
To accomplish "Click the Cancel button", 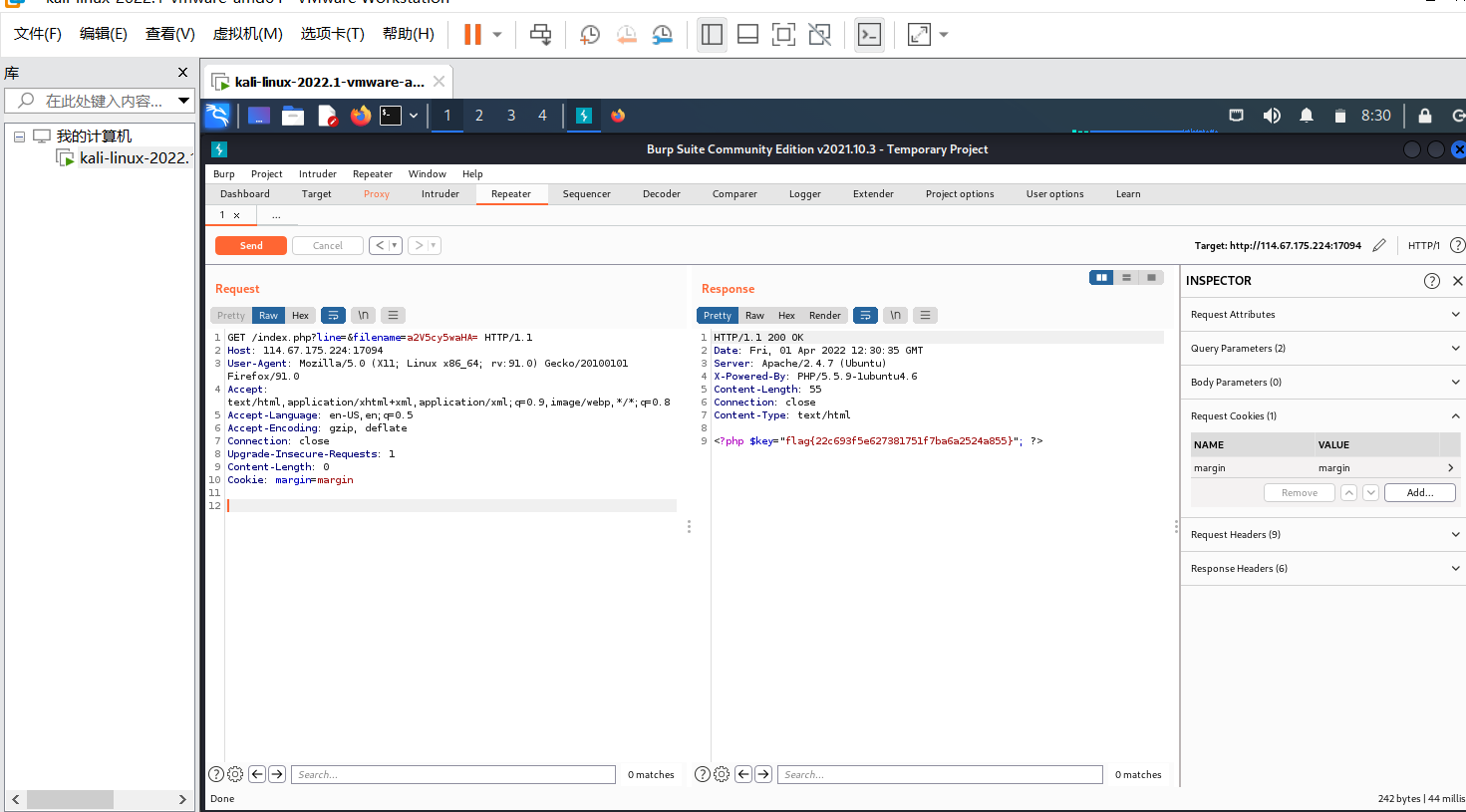I will pyautogui.click(x=328, y=245).
